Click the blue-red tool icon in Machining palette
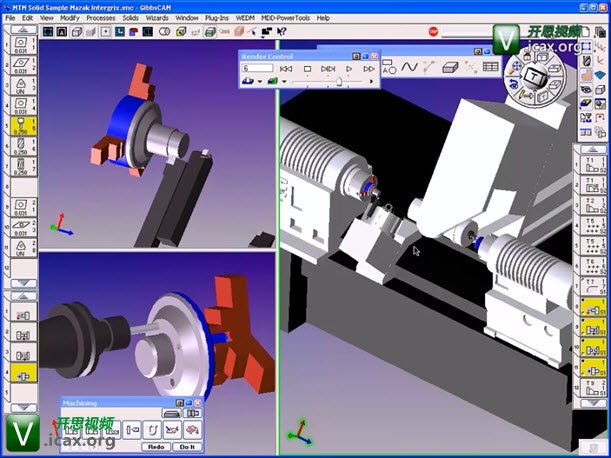611x458 pixels. [x=172, y=430]
